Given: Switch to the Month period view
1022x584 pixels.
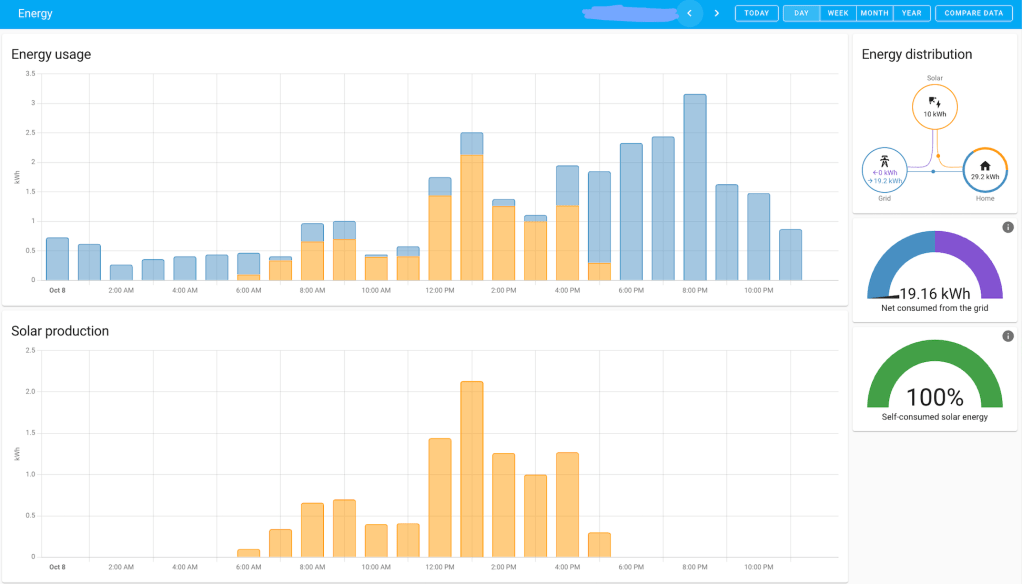Looking at the screenshot, I should pos(874,13).
